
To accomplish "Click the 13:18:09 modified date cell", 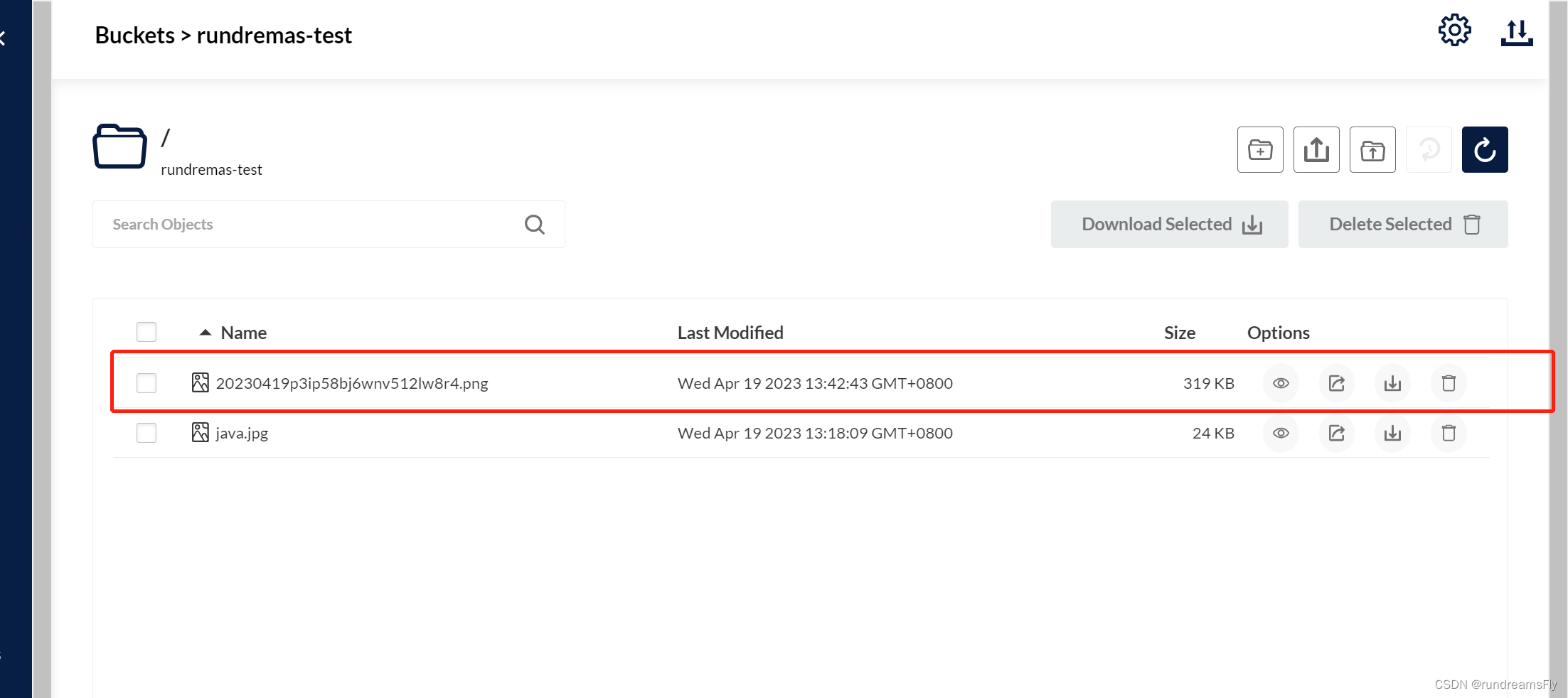I will pos(815,434).
